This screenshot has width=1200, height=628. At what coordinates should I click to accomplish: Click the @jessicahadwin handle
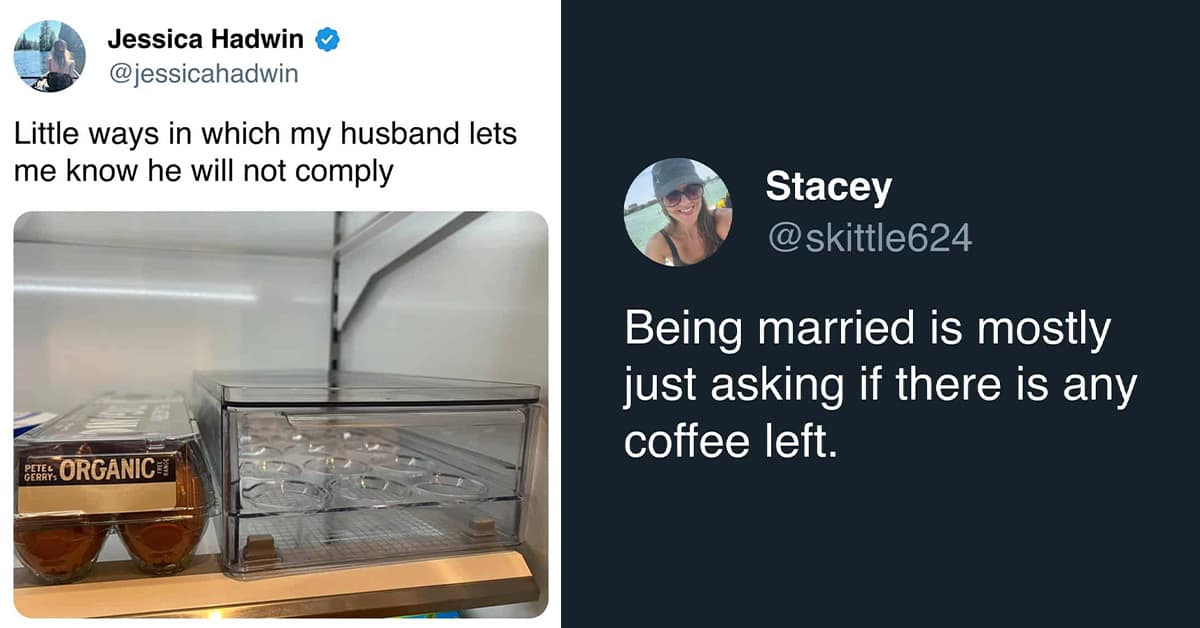coord(202,74)
